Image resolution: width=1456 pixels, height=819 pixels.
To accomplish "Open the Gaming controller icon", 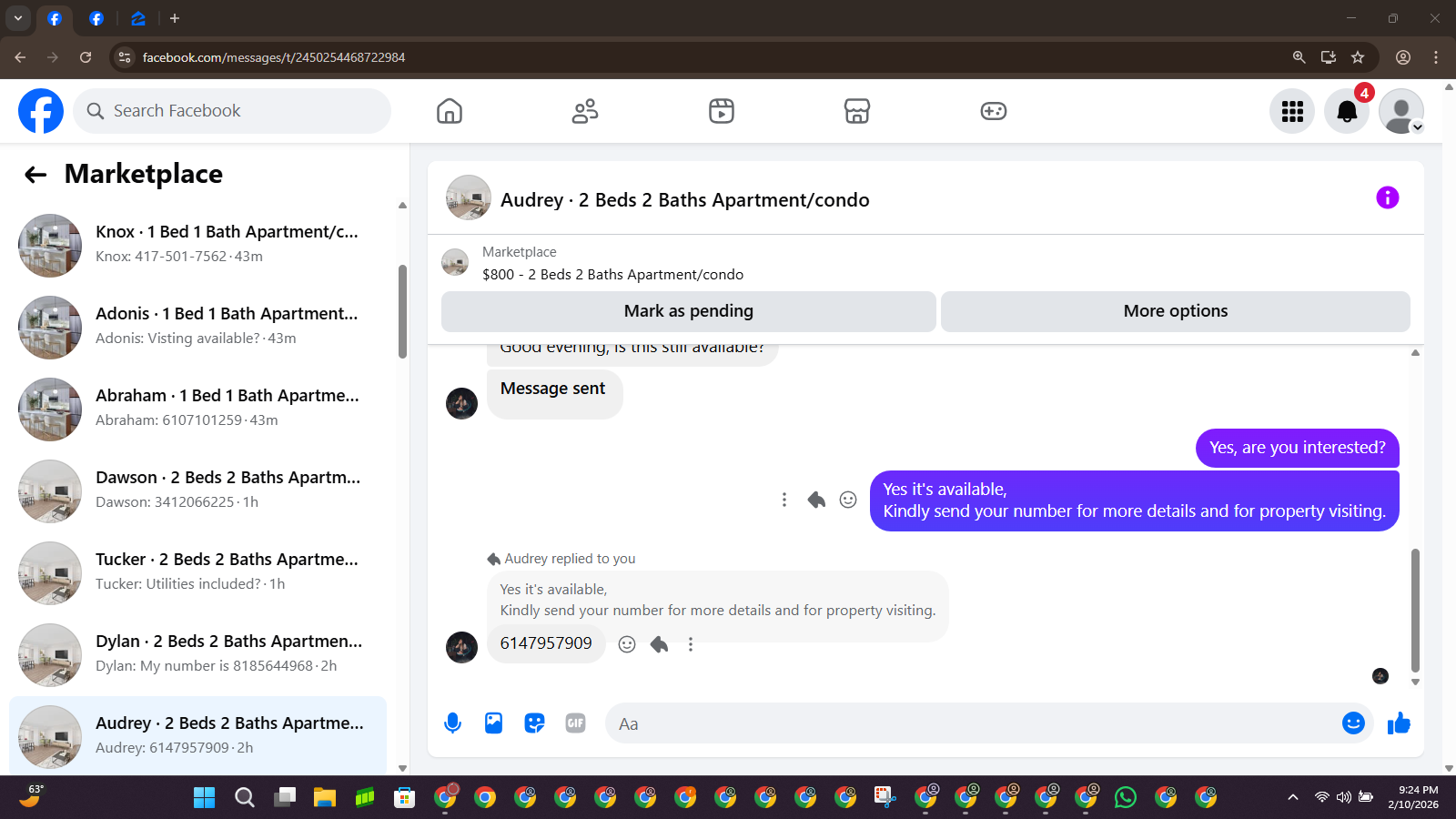I will [994, 111].
